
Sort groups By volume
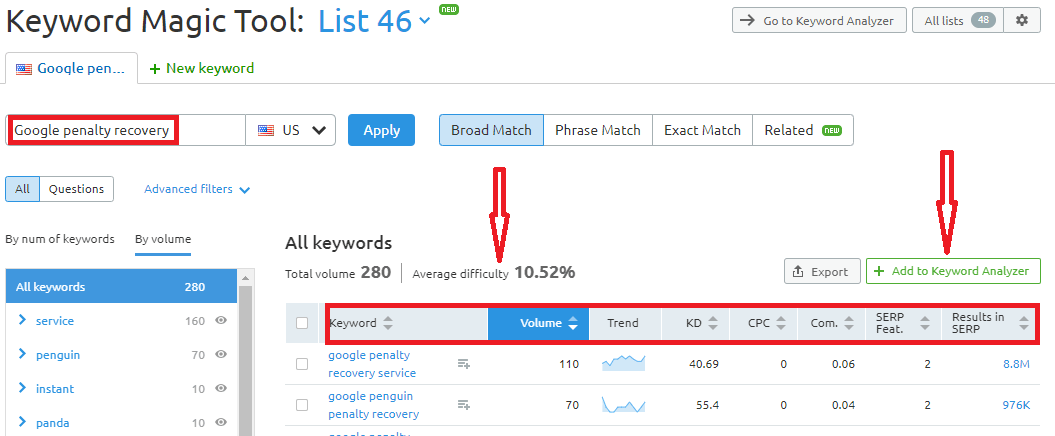click(163, 239)
